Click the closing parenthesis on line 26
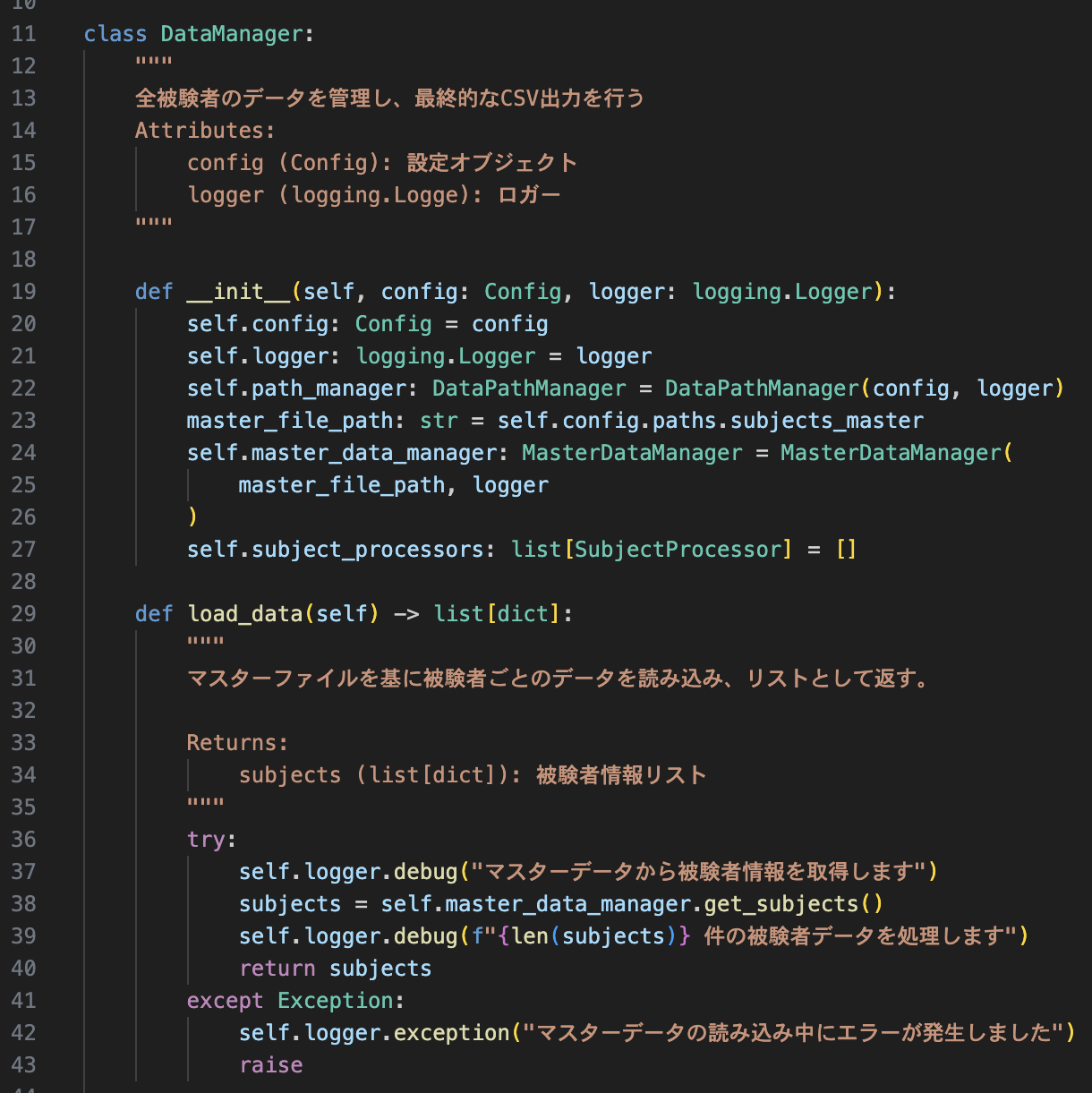 [192, 517]
